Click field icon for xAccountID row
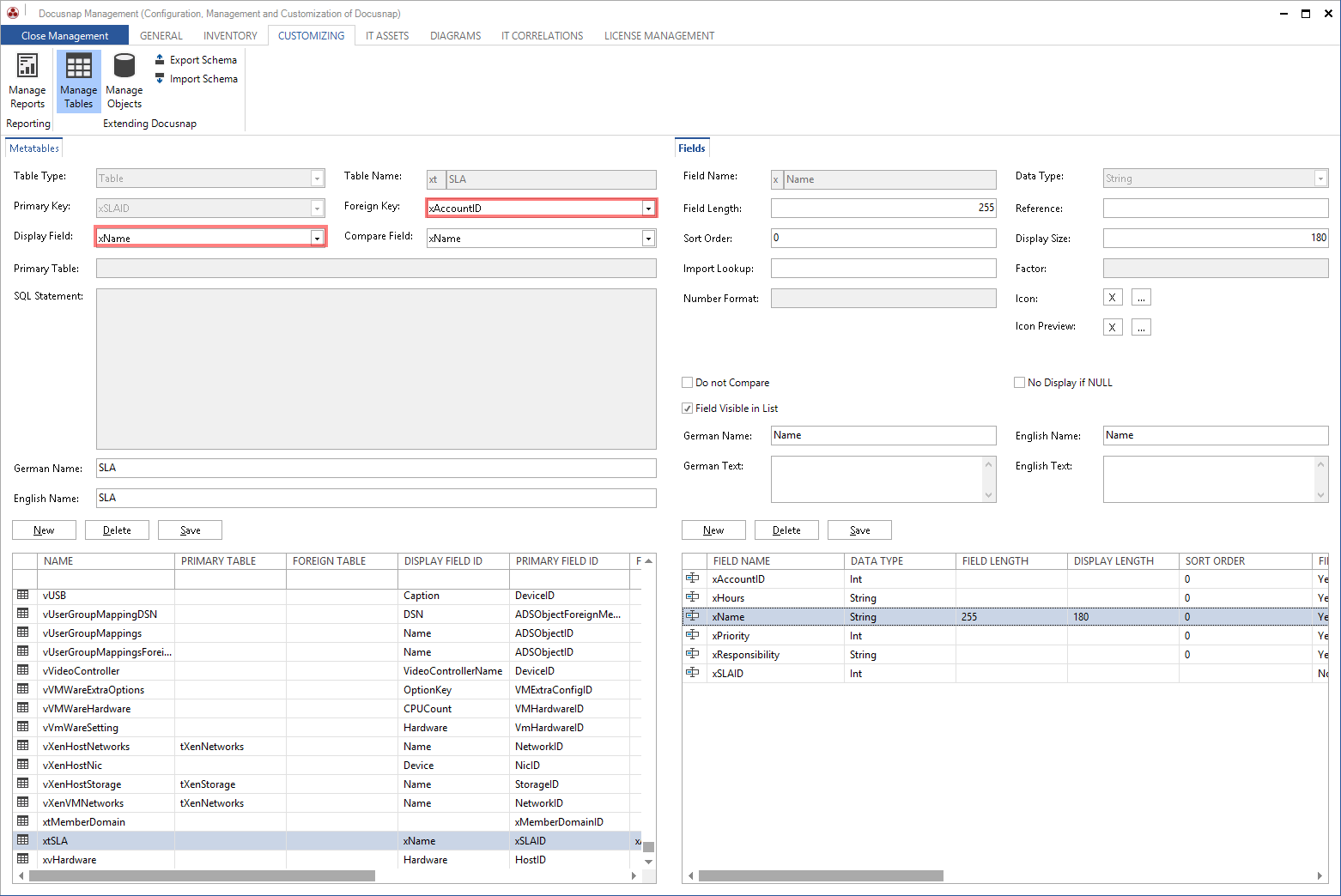Viewport: 1341px width, 896px height. [x=693, y=578]
